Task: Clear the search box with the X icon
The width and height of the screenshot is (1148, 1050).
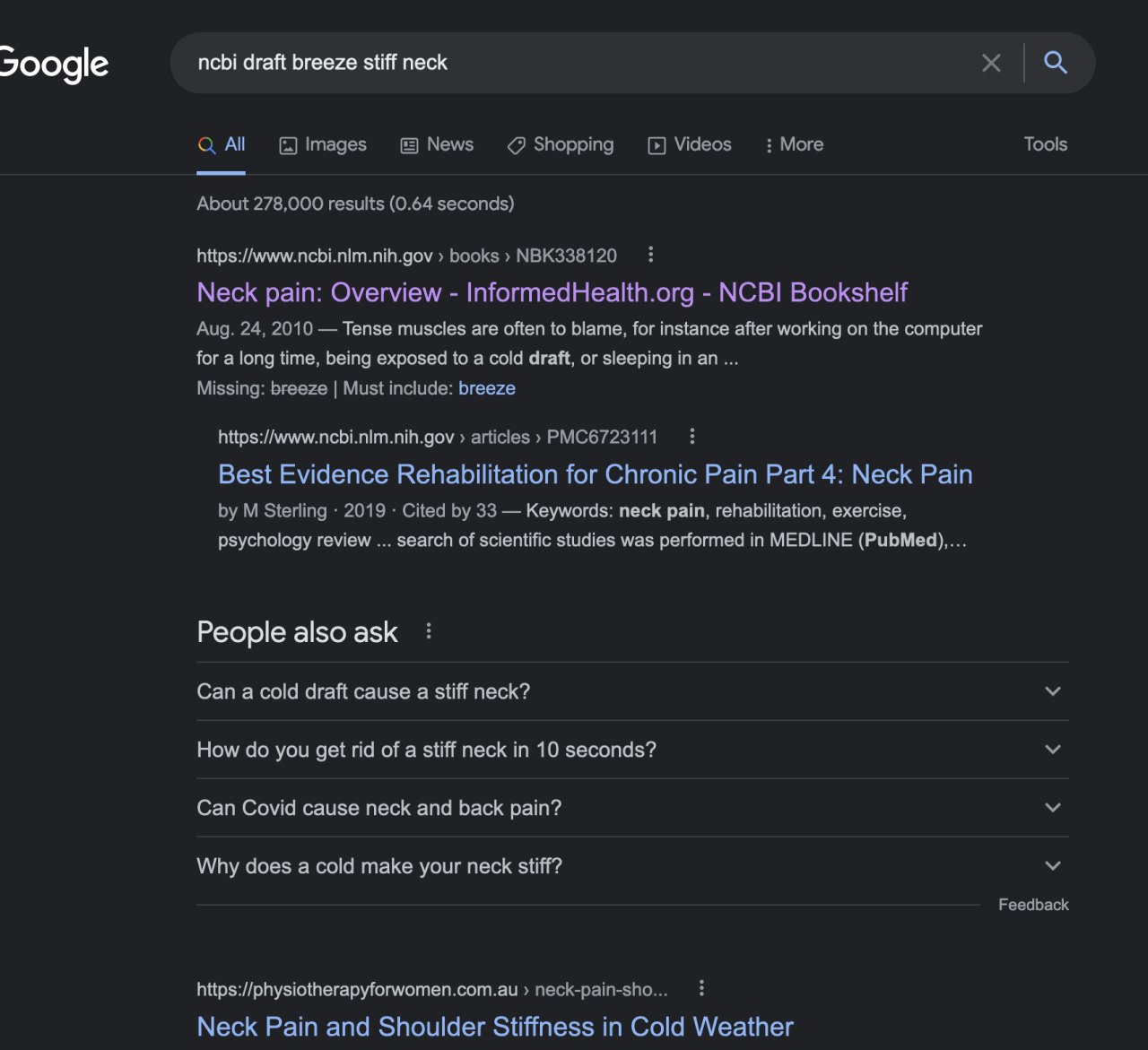Action: click(x=991, y=63)
